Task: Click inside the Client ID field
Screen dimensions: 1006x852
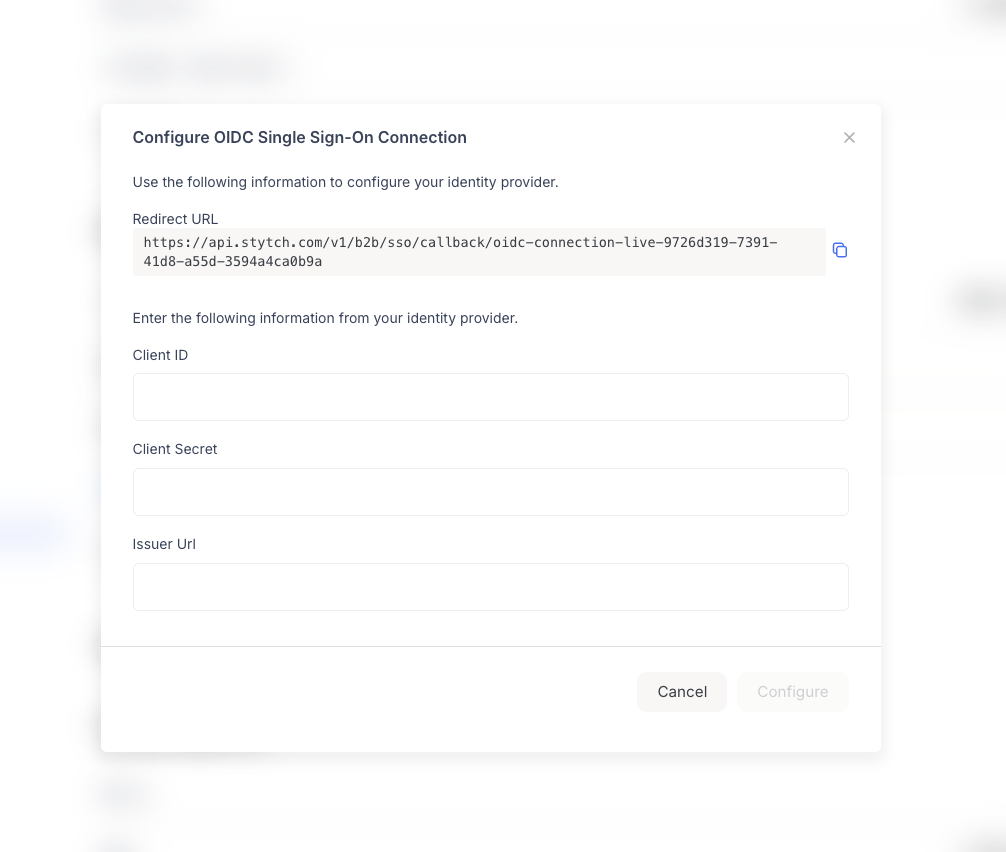Action: click(x=490, y=397)
